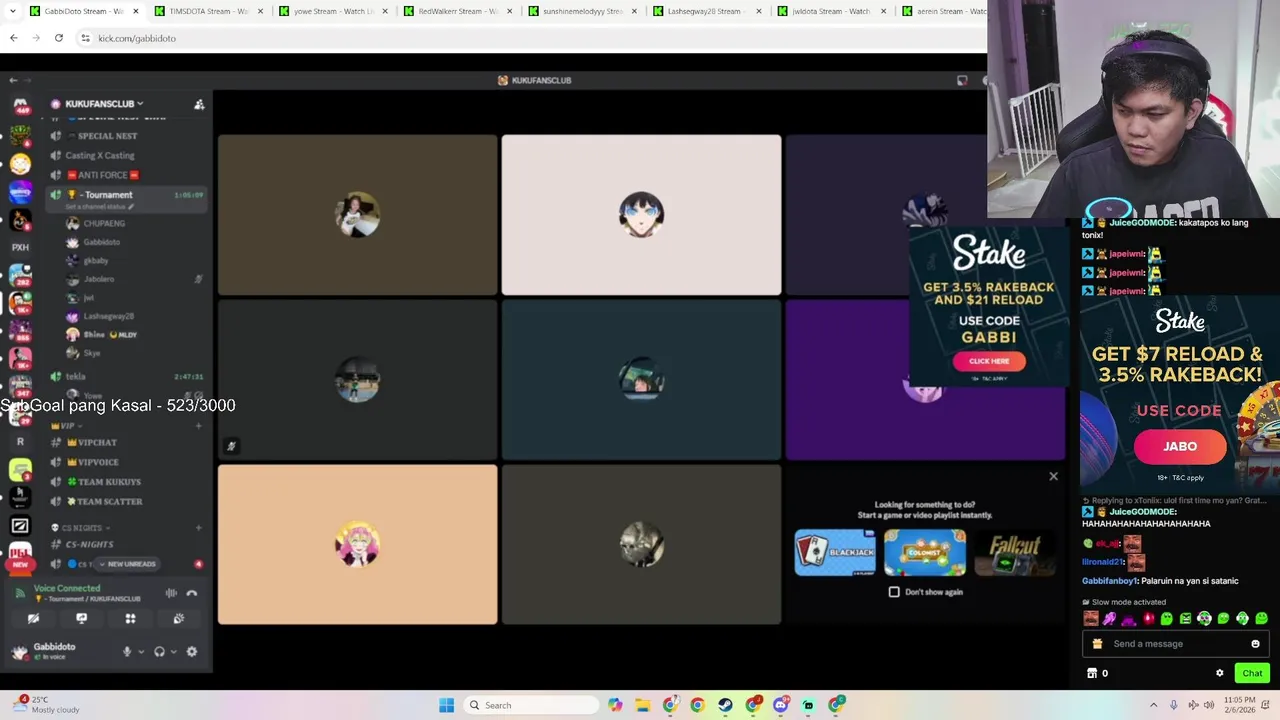
Task: Click the invite people icon beside KUKUFANSCLUB
Action: tap(199, 104)
